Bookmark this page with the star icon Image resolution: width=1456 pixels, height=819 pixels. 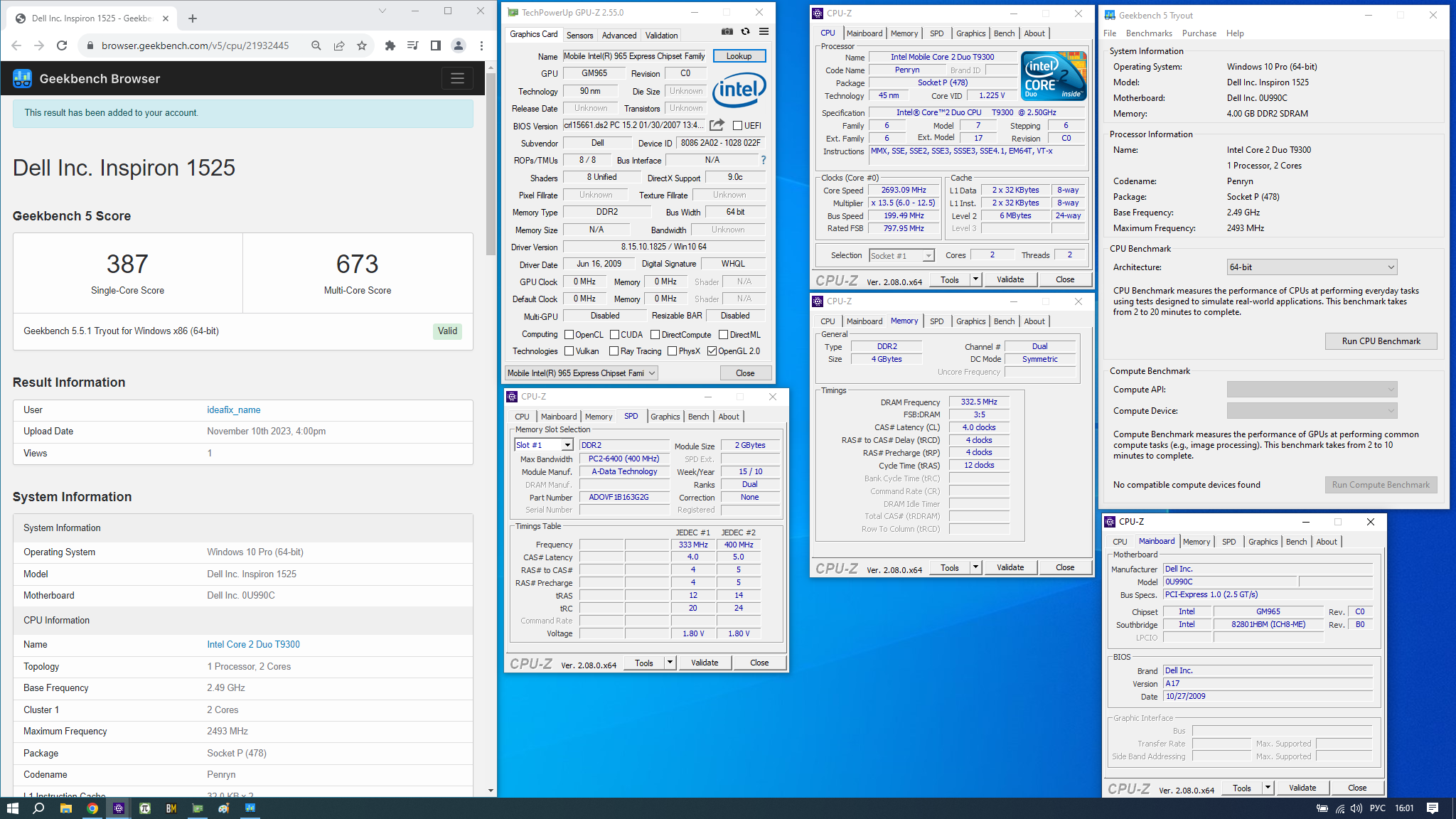[x=362, y=45]
